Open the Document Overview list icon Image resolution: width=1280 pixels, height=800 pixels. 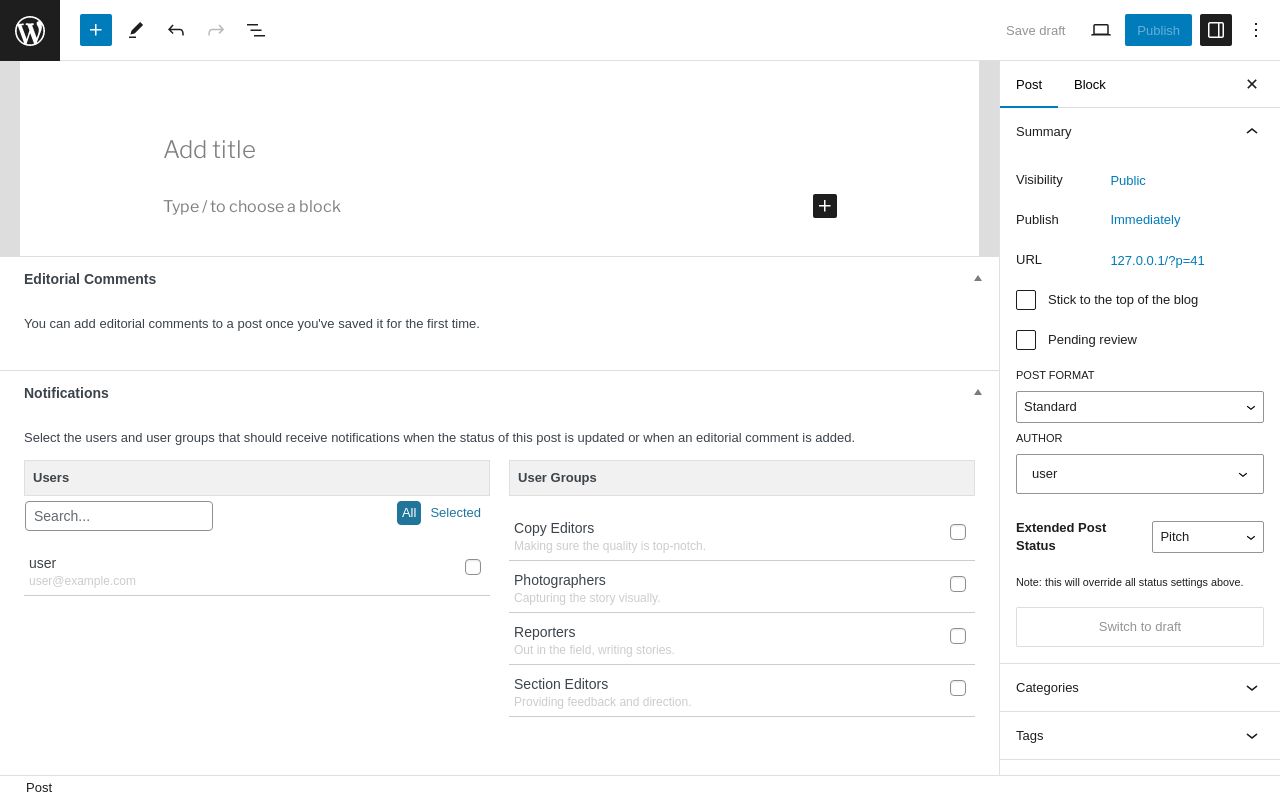[256, 30]
